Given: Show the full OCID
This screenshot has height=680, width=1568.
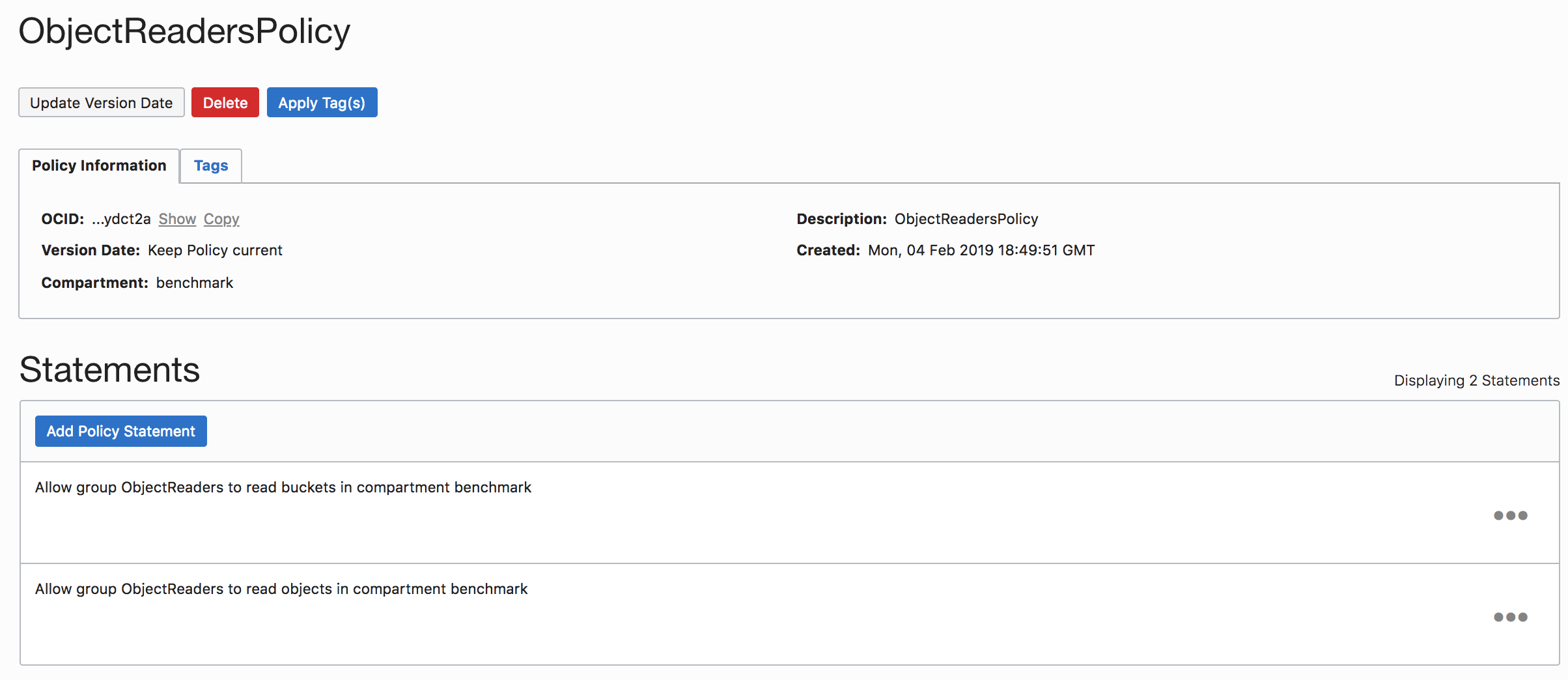Looking at the screenshot, I should tap(177, 219).
